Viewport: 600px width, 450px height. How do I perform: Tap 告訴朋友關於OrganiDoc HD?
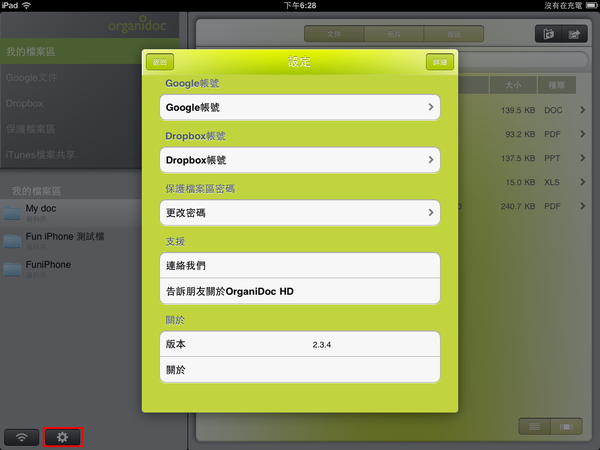point(300,292)
